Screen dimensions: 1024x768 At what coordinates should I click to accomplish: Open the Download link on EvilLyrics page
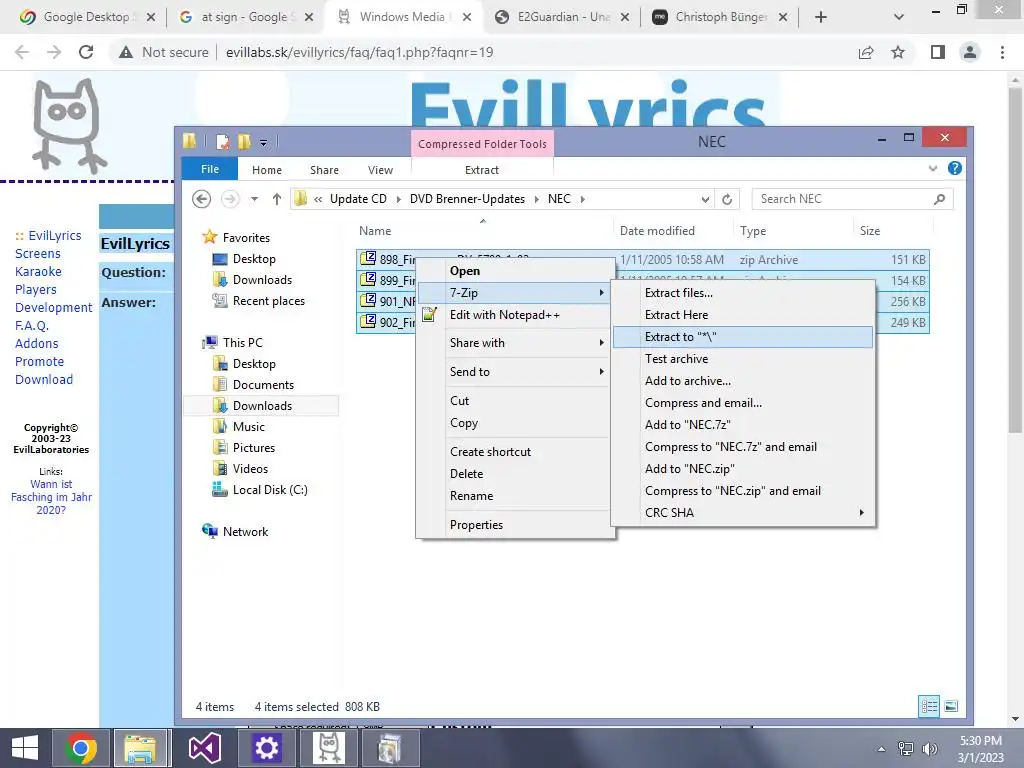(x=44, y=379)
